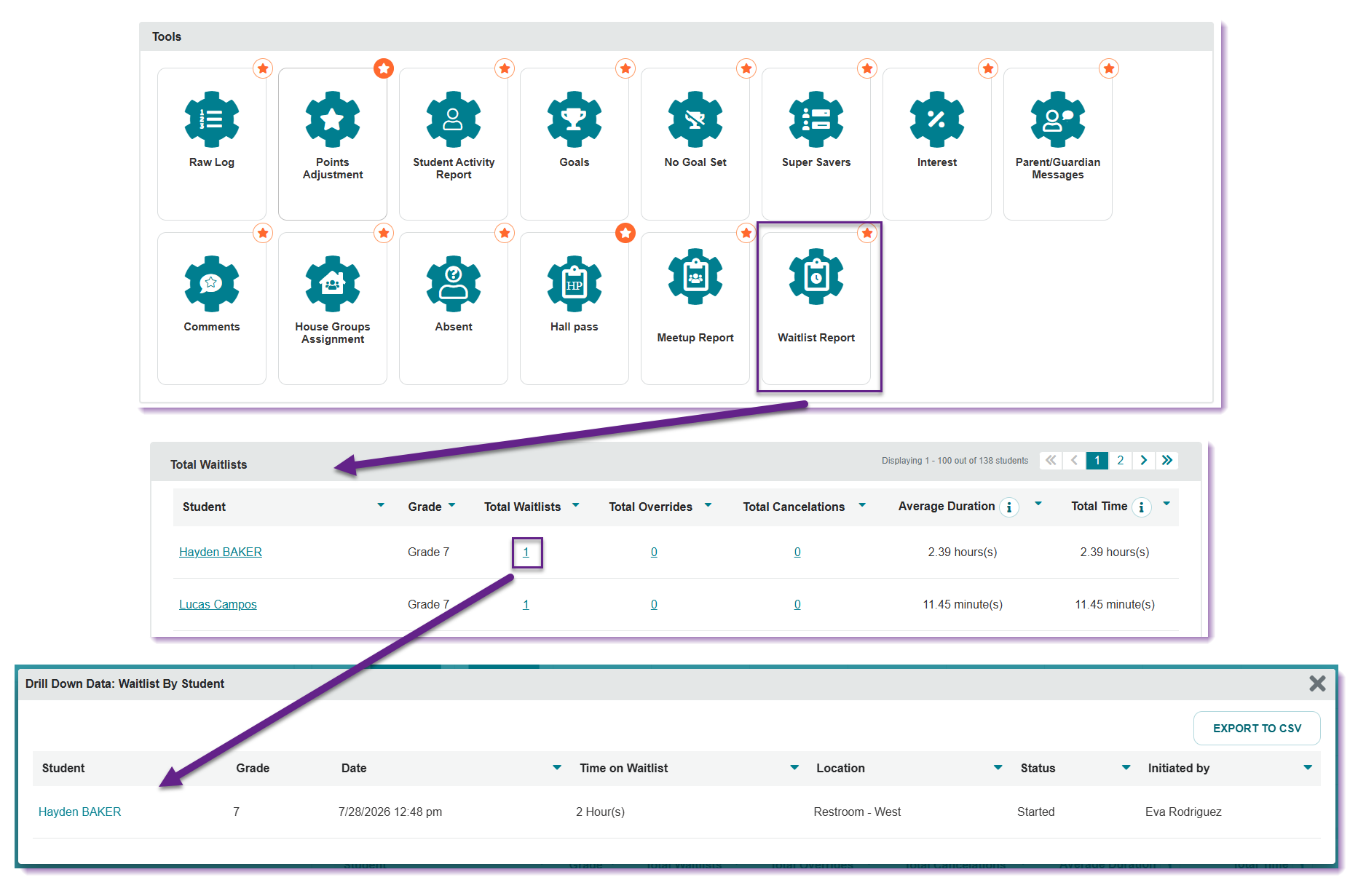This screenshot has height=896, width=1366.
Task: Open the Meetup Report tool
Action: 695,308
